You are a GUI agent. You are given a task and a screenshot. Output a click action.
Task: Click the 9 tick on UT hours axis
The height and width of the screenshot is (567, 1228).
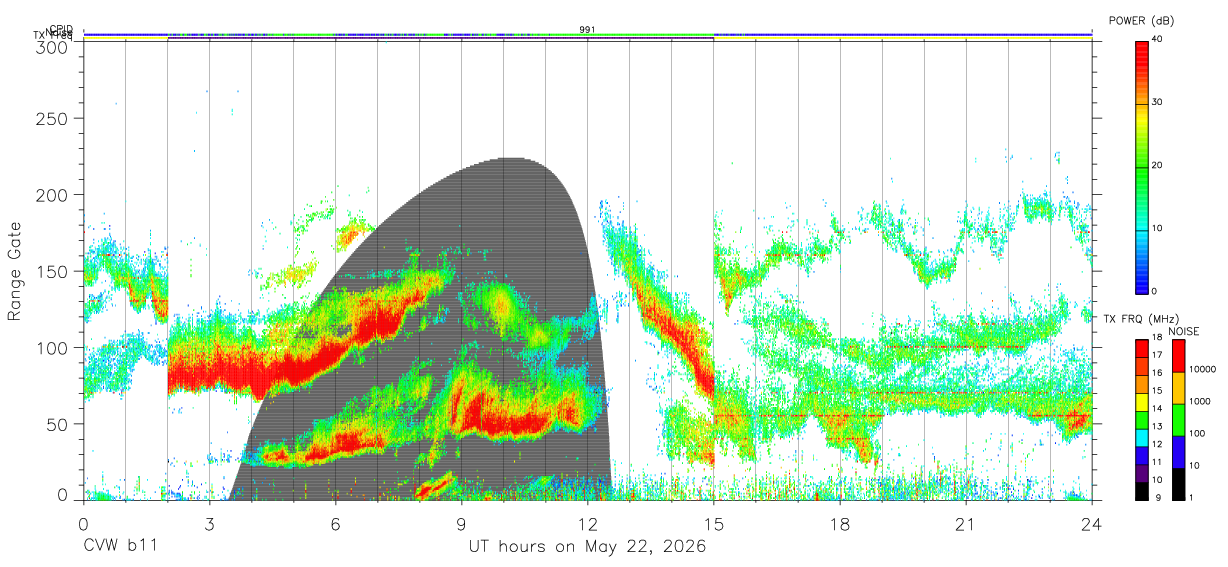(461, 523)
